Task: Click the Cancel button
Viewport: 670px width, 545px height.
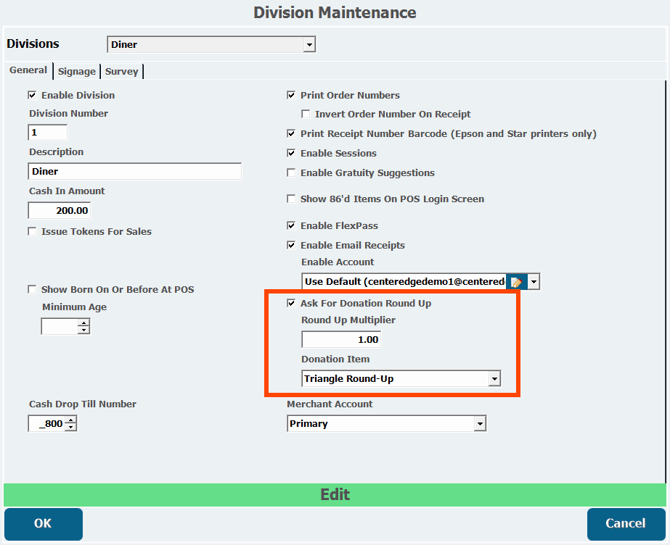Action: click(x=625, y=523)
